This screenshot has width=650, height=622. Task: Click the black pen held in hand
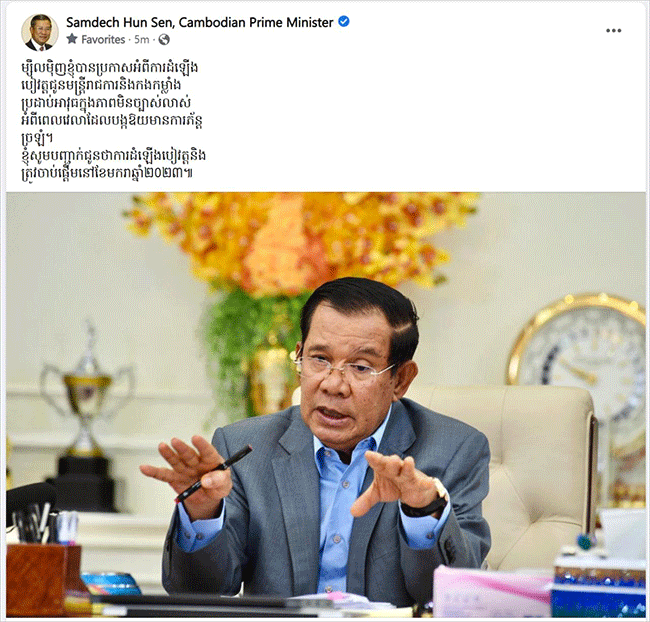(x=213, y=473)
